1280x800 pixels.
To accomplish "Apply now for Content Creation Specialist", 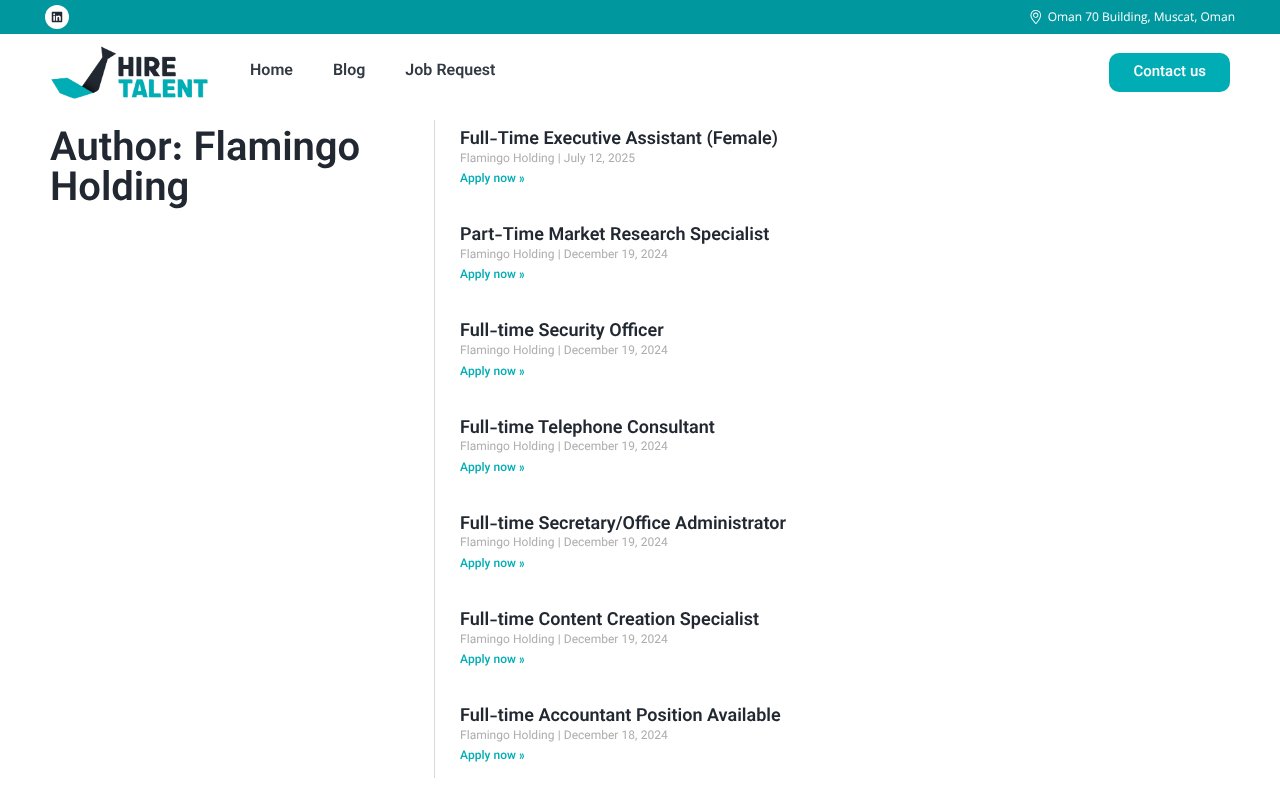I will [492, 658].
